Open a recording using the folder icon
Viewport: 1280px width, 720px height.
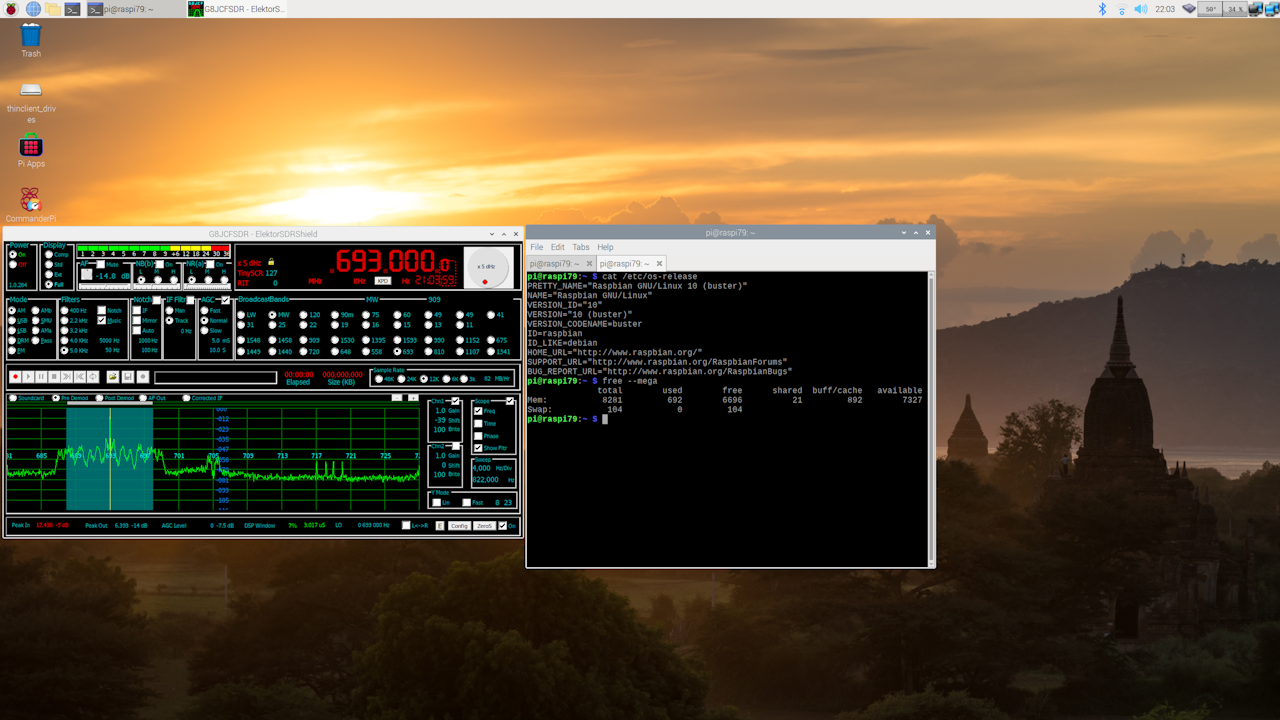[113, 378]
